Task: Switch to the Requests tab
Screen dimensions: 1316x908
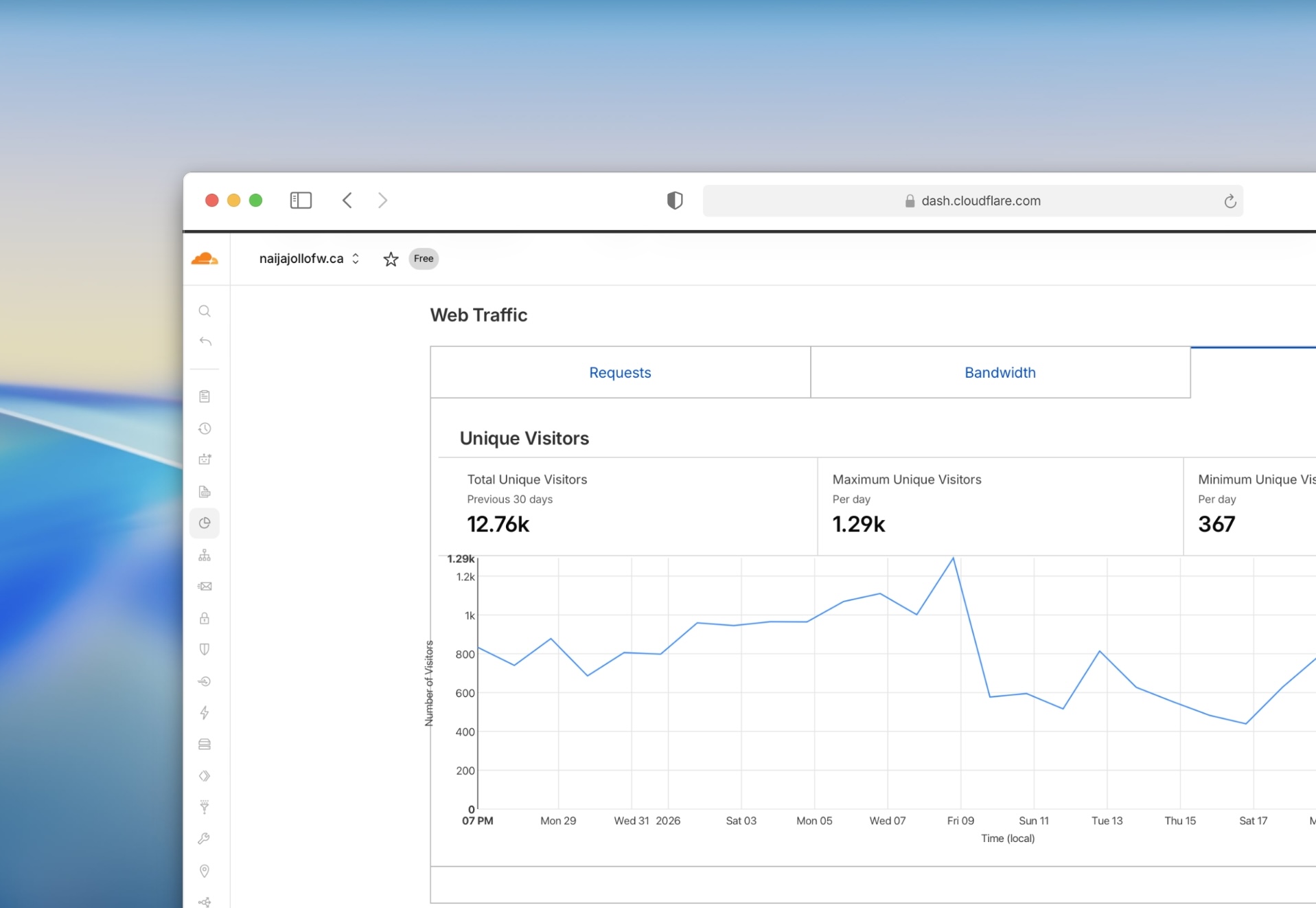Action: [x=620, y=372]
